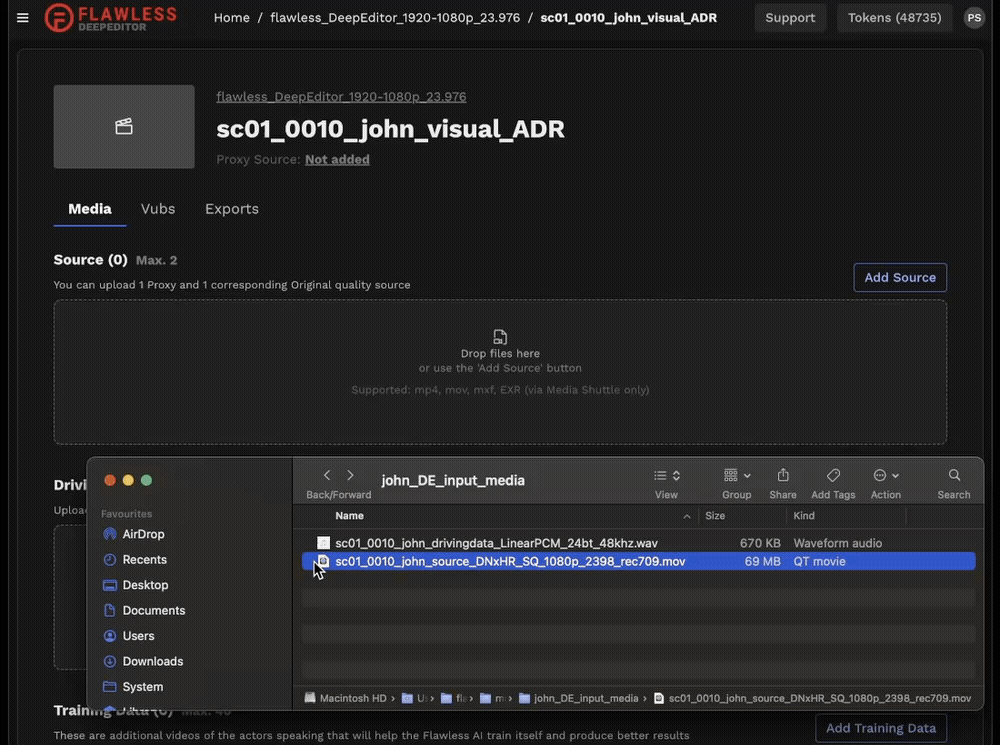The height and width of the screenshot is (745, 1000).
Task: Open flawless_DeepEditor_1920-1080p_23.976 breadcrumb
Action: click(395, 18)
